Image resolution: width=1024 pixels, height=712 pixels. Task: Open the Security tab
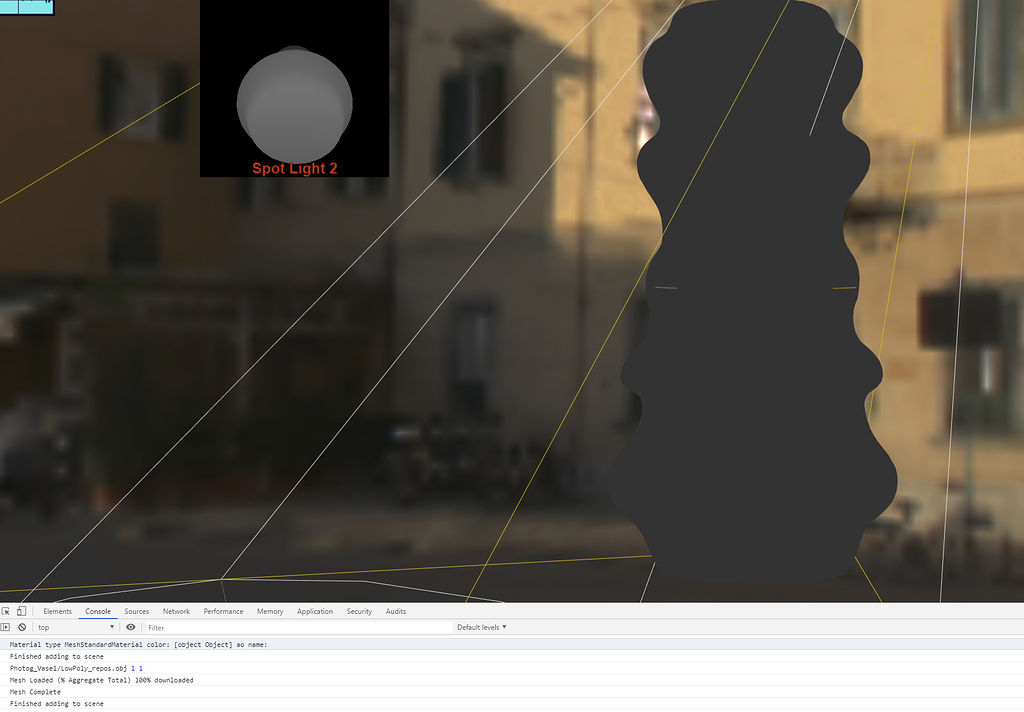(359, 610)
